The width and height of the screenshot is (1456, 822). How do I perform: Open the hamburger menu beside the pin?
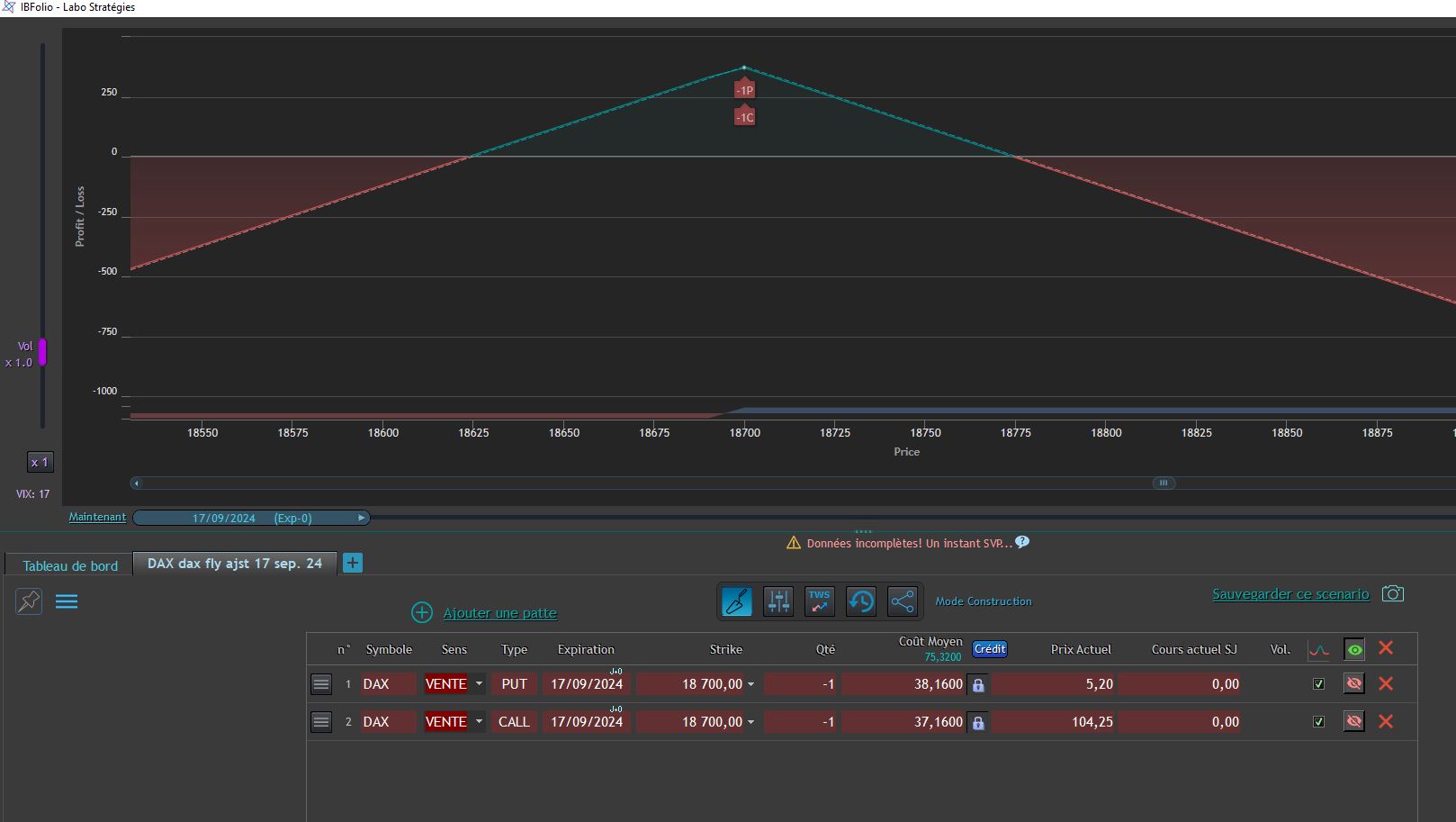67,601
